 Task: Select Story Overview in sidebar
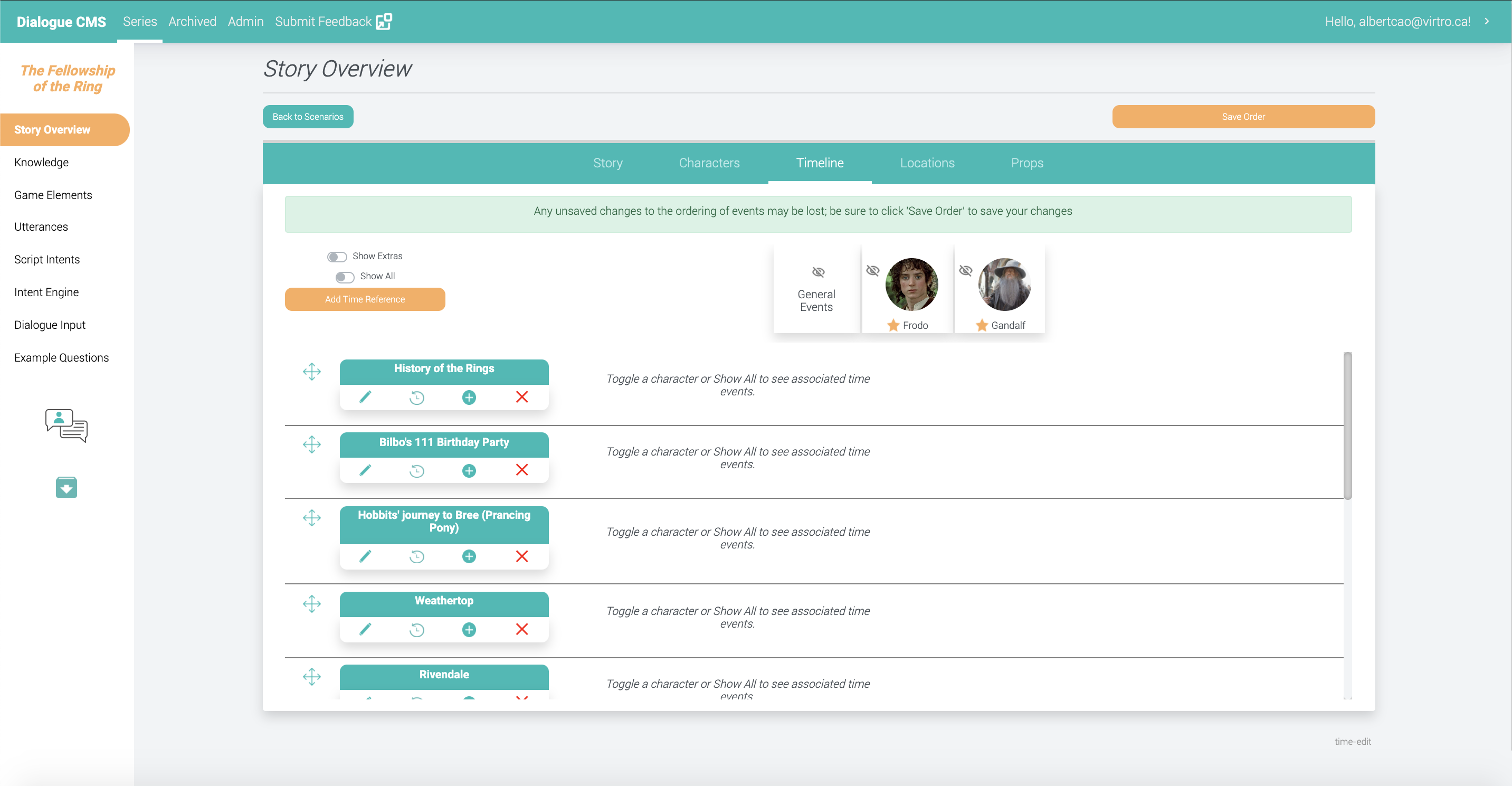pos(64,130)
